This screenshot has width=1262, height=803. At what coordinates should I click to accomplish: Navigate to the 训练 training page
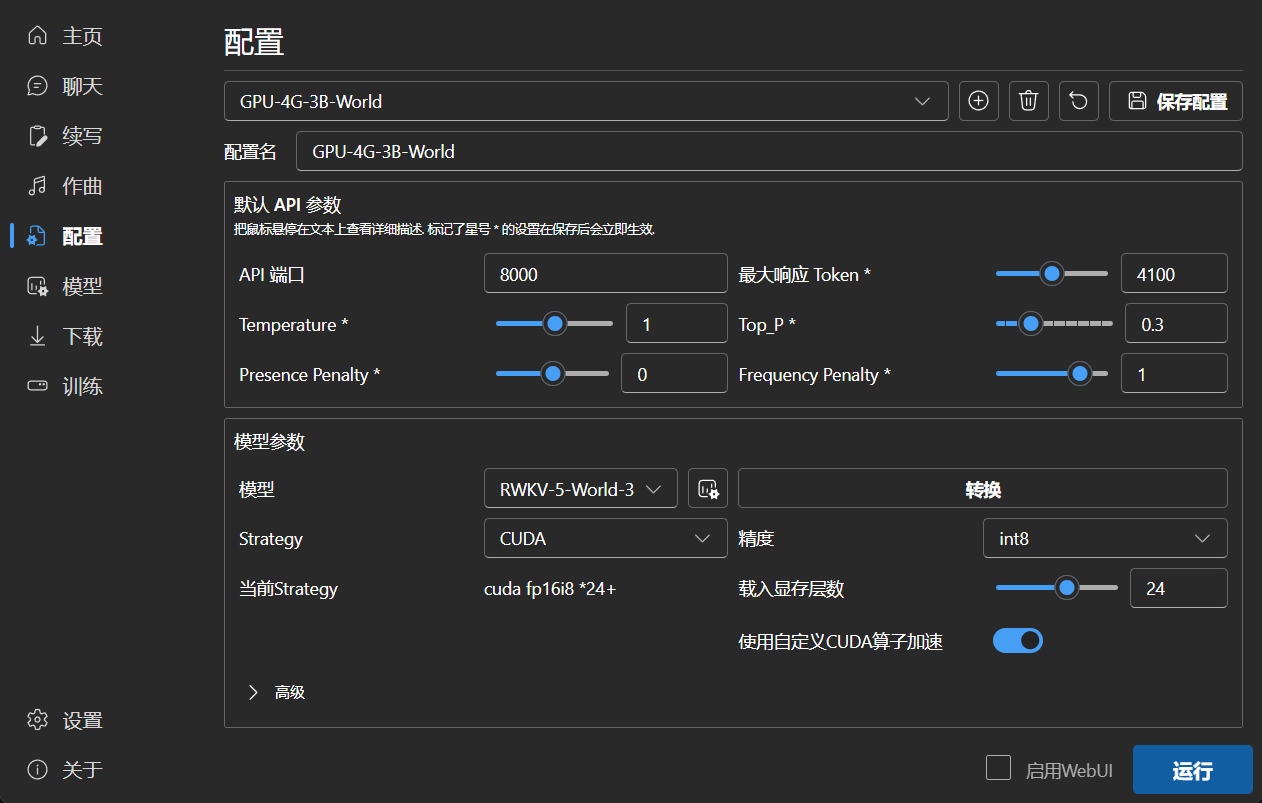coord(66,387)
